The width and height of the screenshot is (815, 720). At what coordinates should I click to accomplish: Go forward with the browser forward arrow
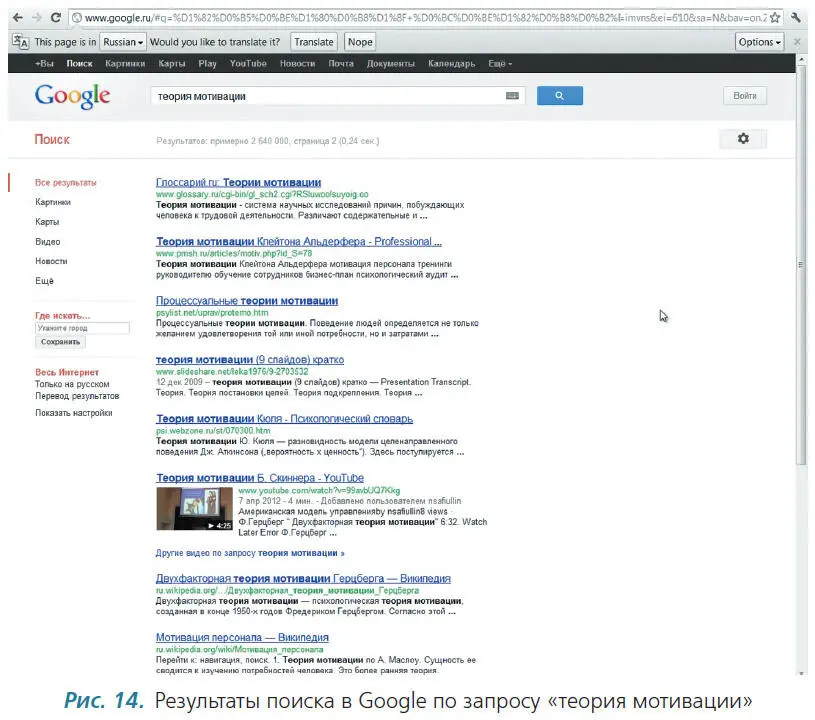36,18
